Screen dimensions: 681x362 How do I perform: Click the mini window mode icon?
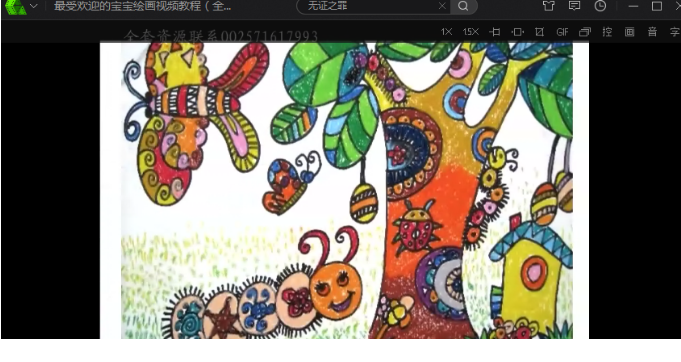(585, 32)
